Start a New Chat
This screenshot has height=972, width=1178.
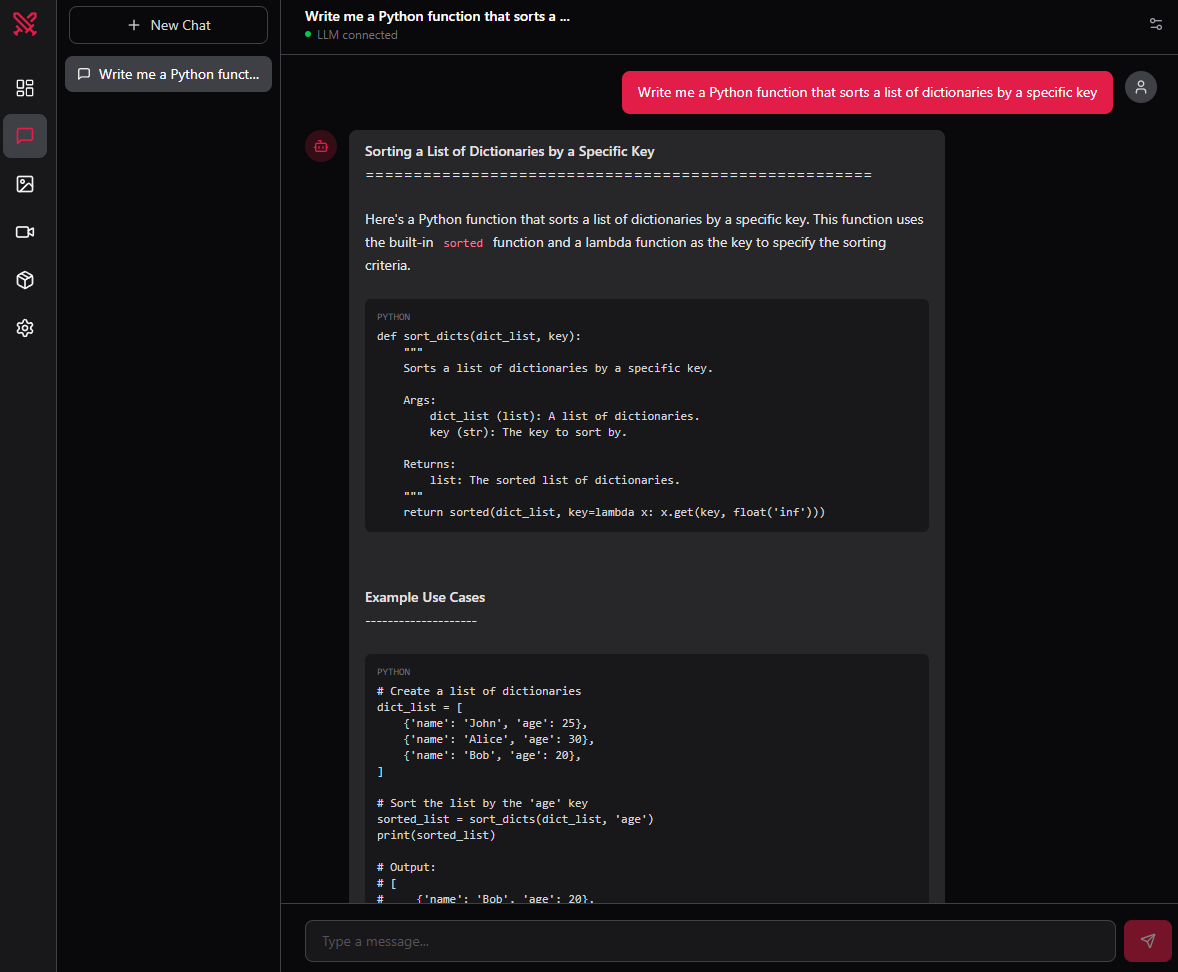pos(168,25)
